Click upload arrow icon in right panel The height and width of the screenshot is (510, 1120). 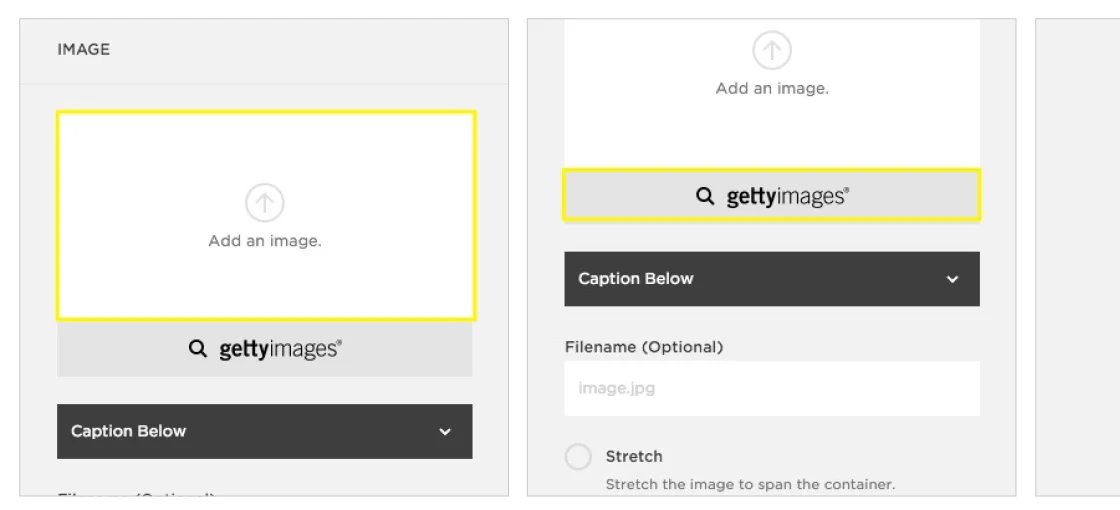coord(772,51)
